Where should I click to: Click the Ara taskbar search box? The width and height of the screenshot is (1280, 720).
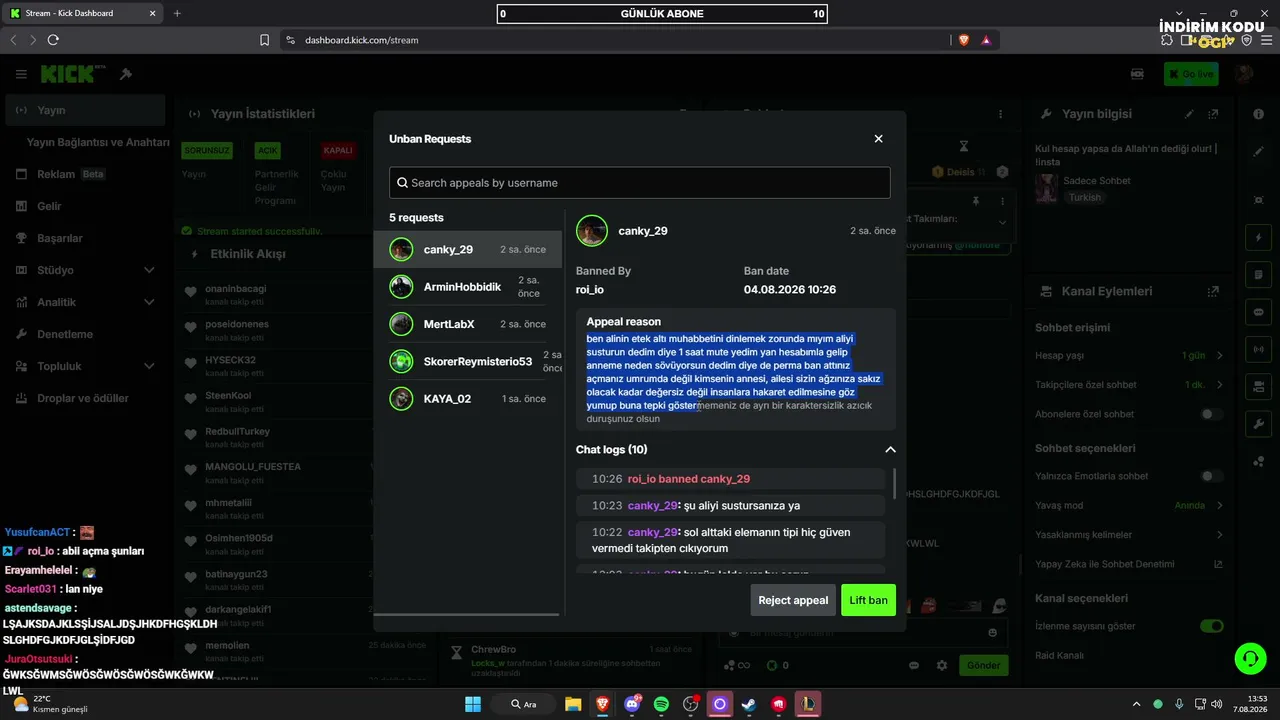point(522,704)
